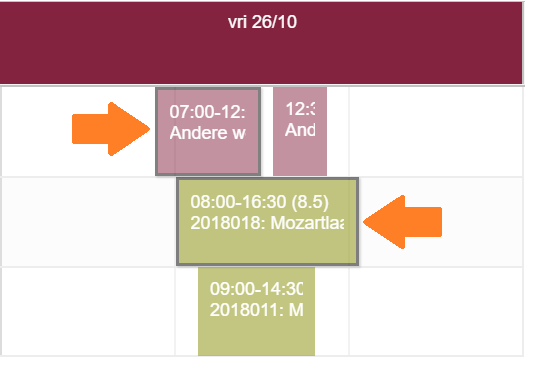Viewport: 551px width, 387px height.
Task: Click the empty bottom-row cell right of the 2018011 block
Action: click(436, 311)
